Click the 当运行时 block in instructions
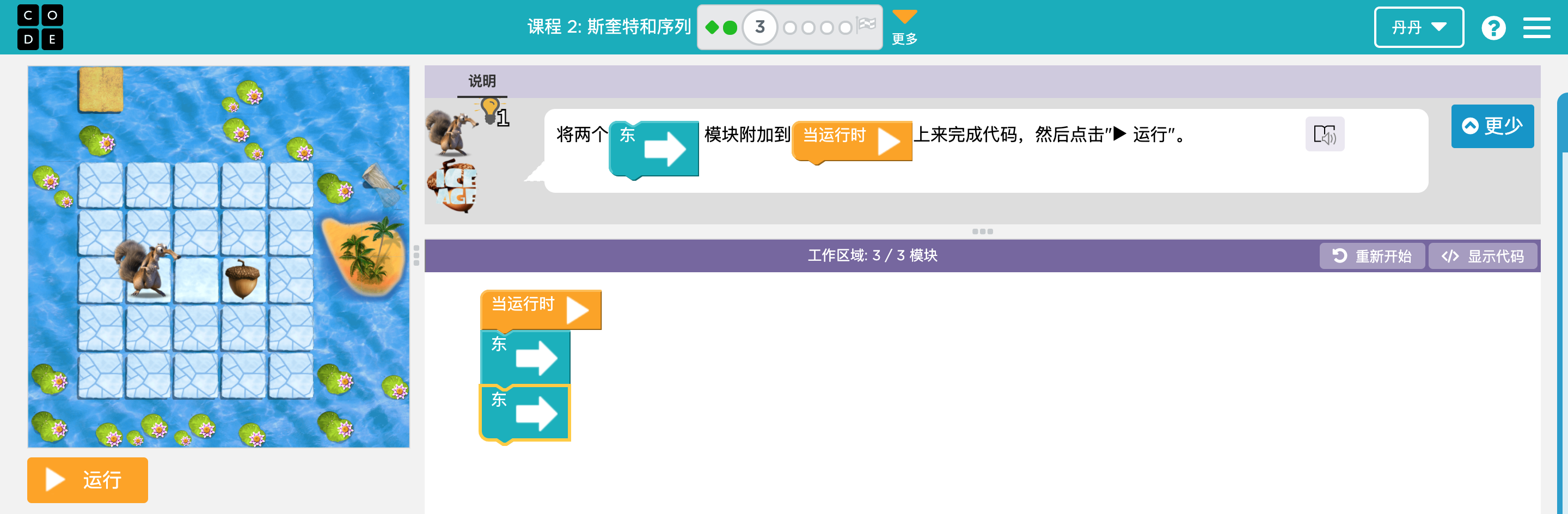The height and width of the screenshot is (514, 1568). [x=852, y=141]
